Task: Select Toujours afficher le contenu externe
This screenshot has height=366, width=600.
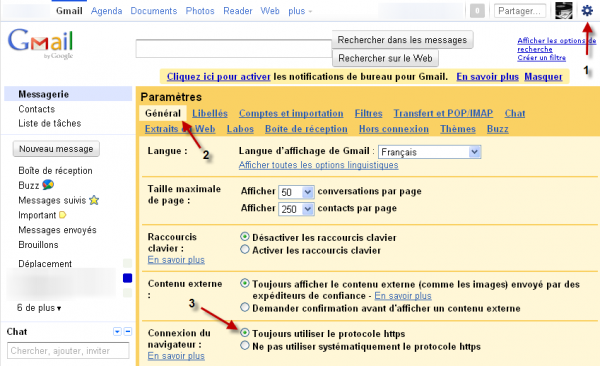Action: point(245,283)
